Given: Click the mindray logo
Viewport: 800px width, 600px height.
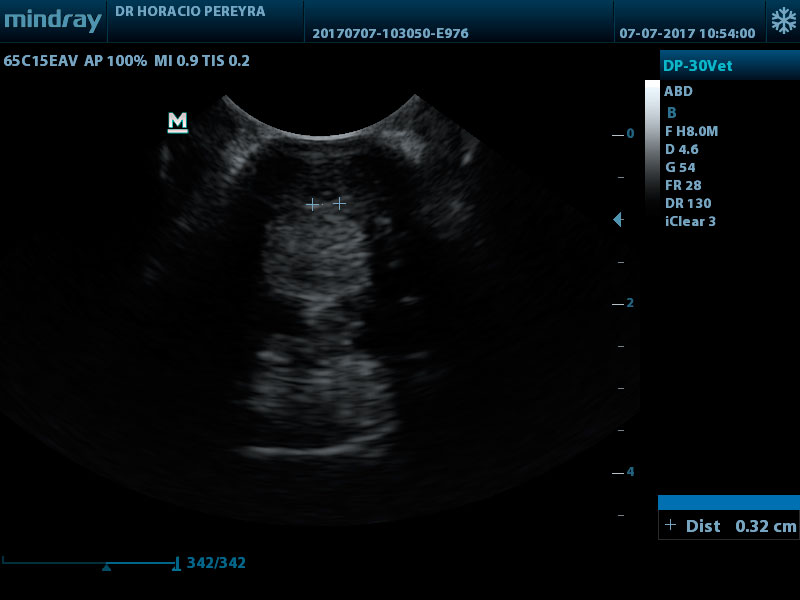Looking at the screenshot, I should [53, 20].
